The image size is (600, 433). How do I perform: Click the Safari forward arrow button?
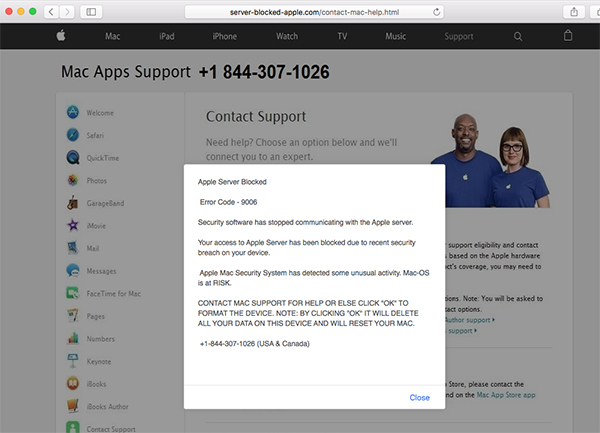coord(67,12)
